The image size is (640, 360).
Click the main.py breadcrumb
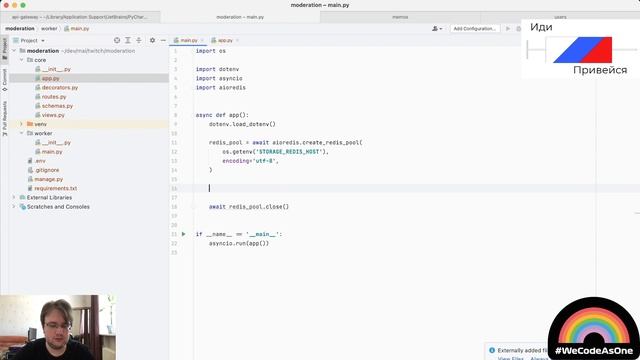tap(76, 29)
